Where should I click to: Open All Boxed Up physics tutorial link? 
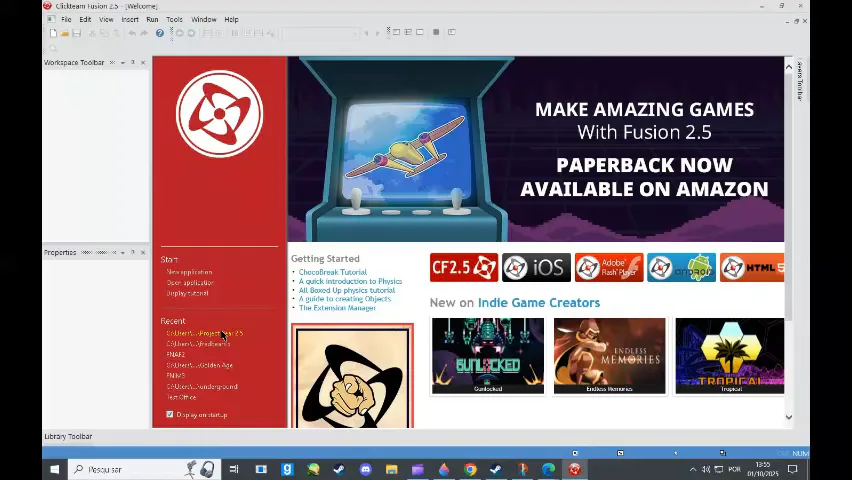pos(347,290)
